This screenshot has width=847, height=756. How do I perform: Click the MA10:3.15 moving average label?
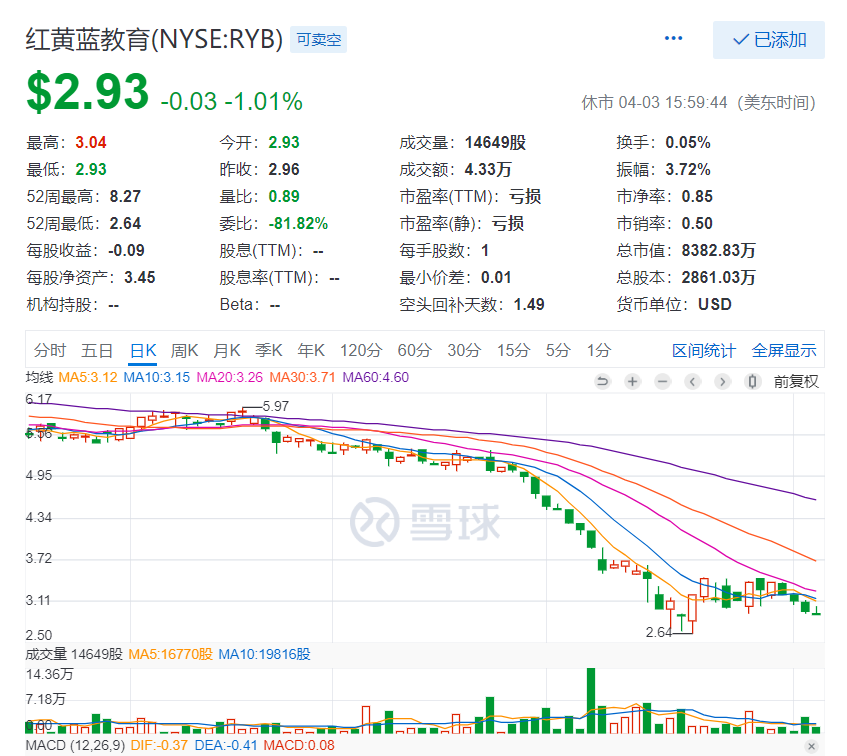pos(157,377)
